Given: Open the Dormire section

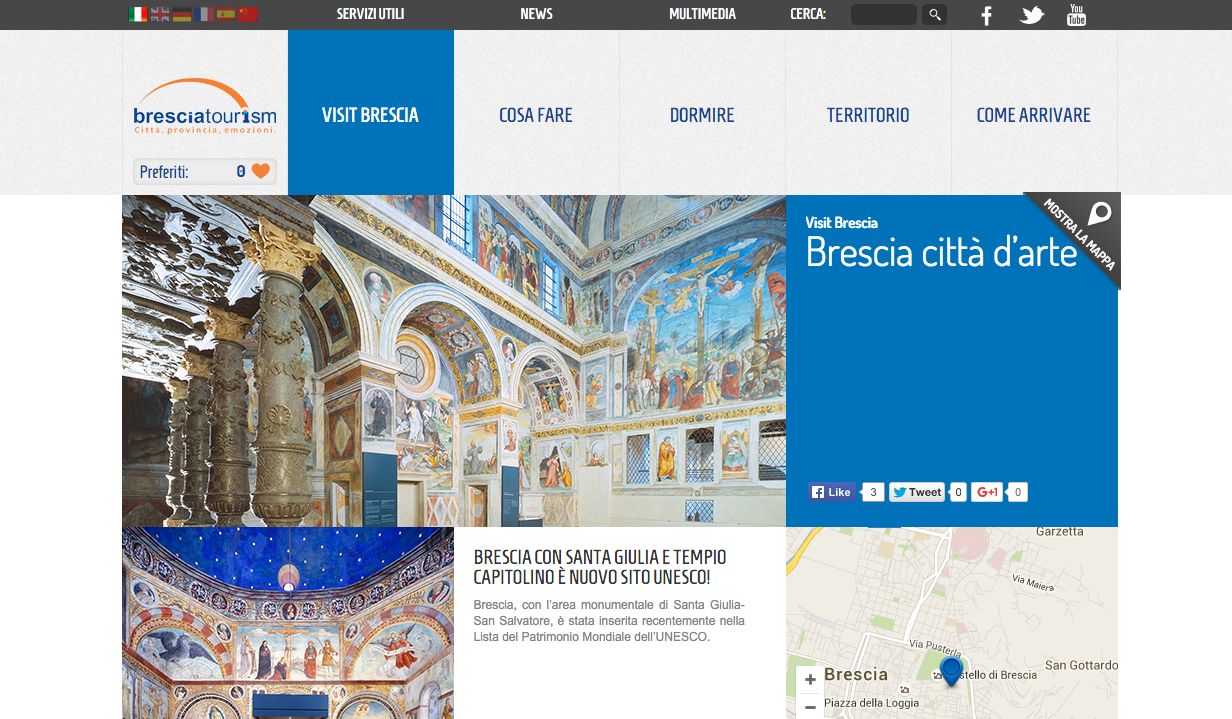Looking at the screenshot, I should tap(702, 113).
